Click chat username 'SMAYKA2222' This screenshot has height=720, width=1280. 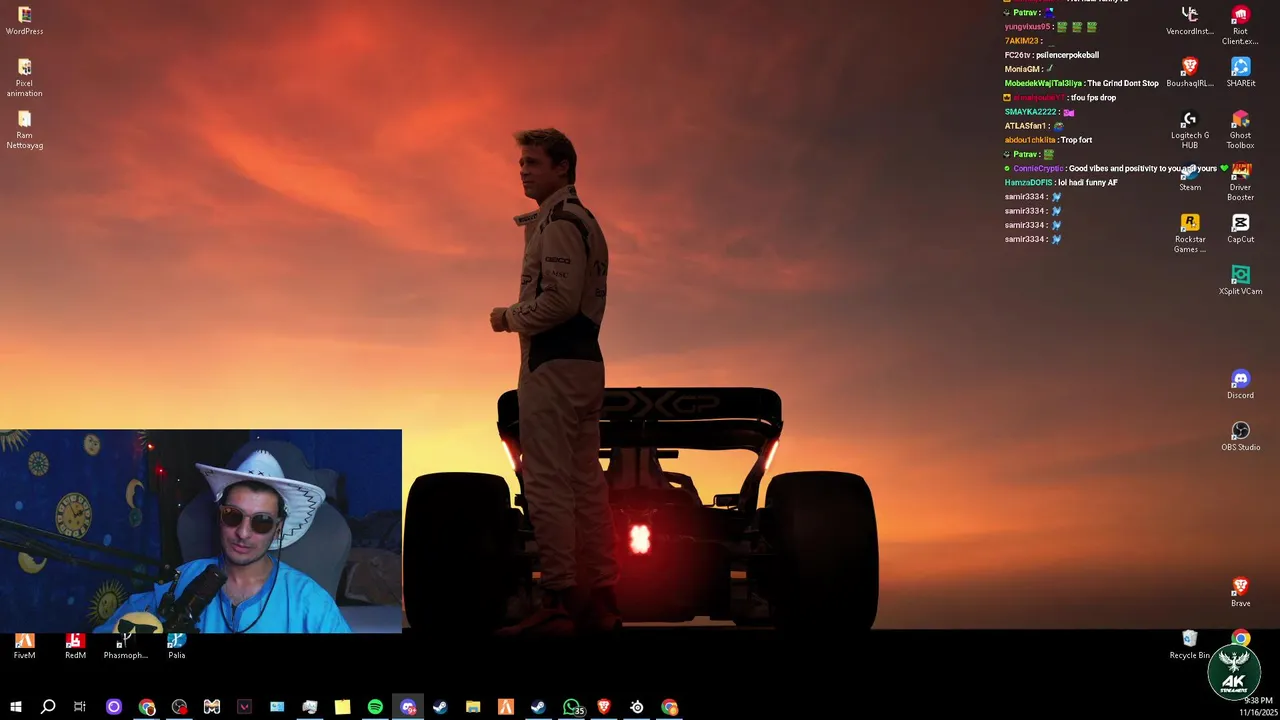pos(1030,112)
